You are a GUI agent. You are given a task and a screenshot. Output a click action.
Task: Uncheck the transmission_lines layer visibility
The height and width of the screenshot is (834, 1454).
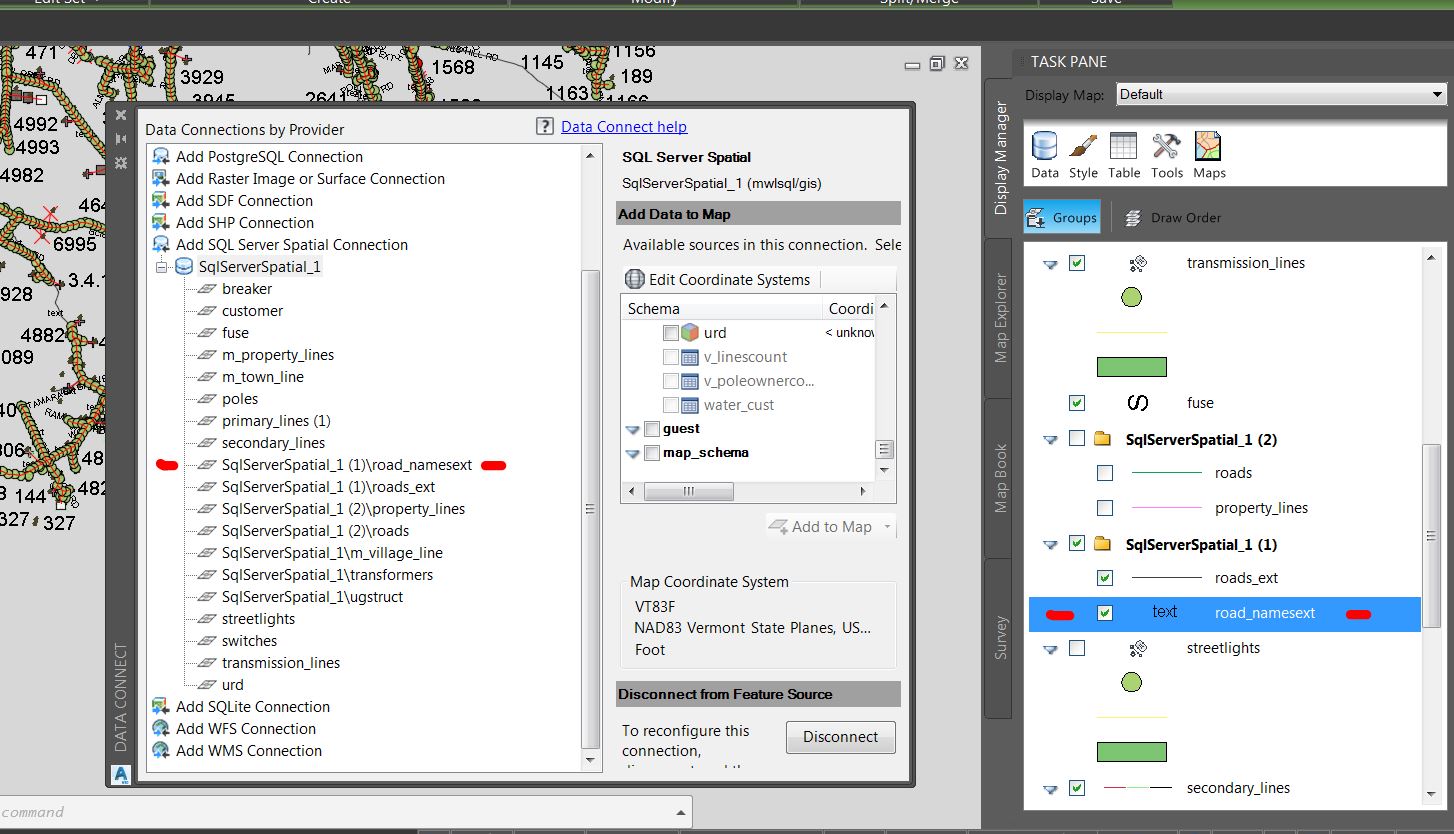click(1077, 263)
